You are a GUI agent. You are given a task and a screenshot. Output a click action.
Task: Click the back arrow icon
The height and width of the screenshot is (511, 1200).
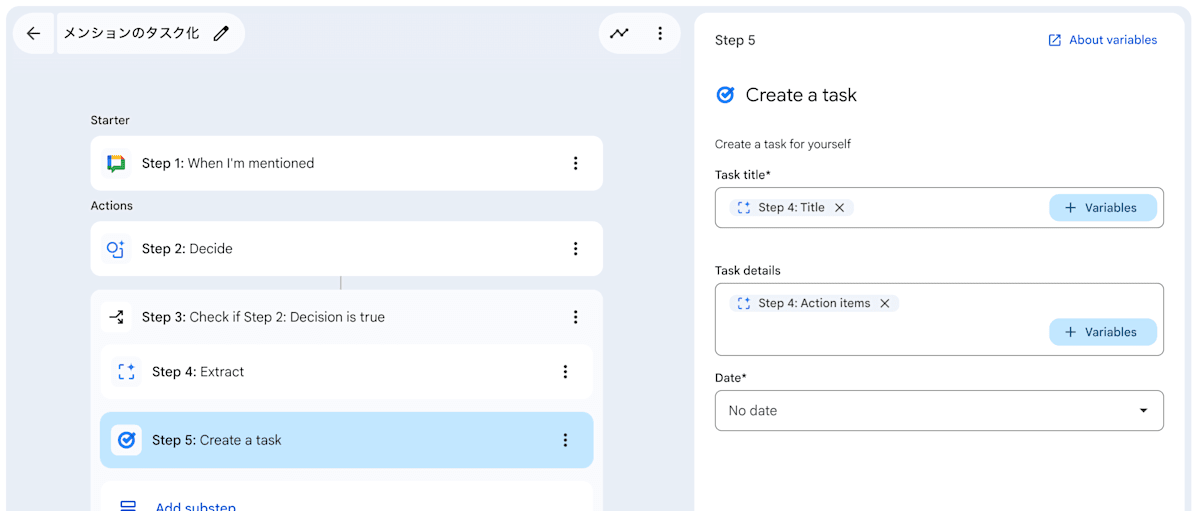click(x=33, y=33)
